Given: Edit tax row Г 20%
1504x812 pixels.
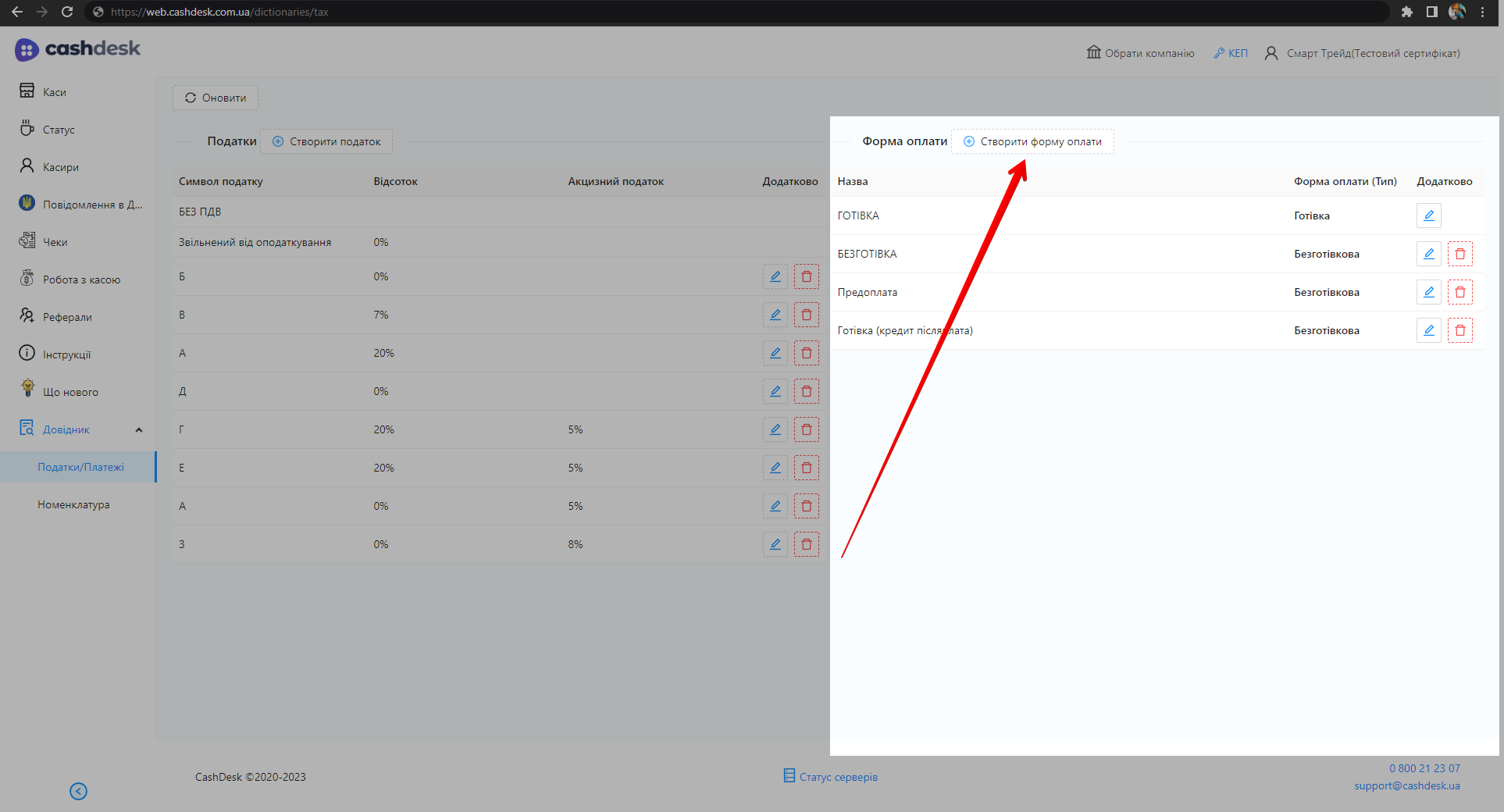Looking at the screenshot, I should [775, 429].
